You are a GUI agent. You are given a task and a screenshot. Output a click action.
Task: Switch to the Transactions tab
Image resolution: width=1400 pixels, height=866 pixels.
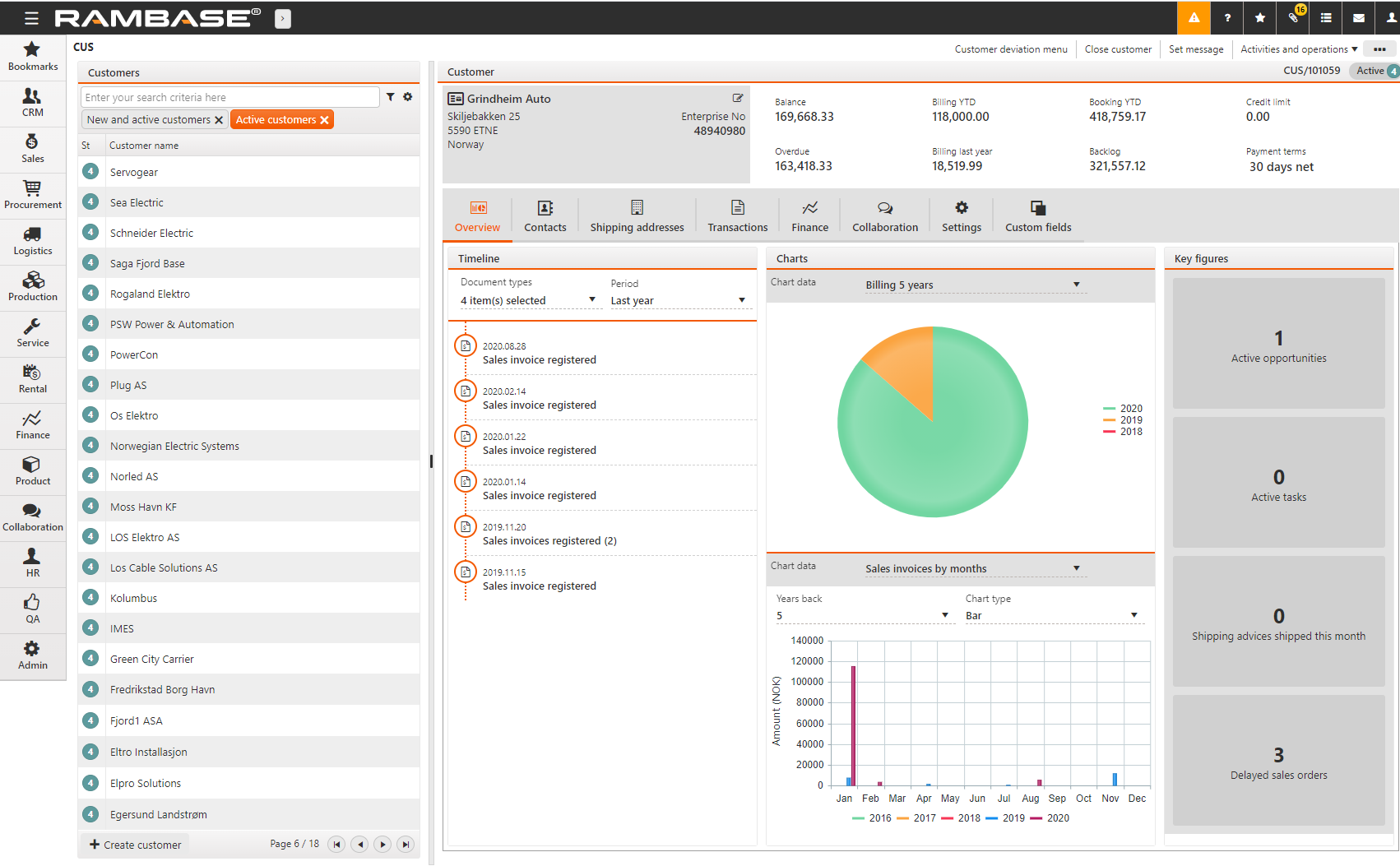pos(737,215)
